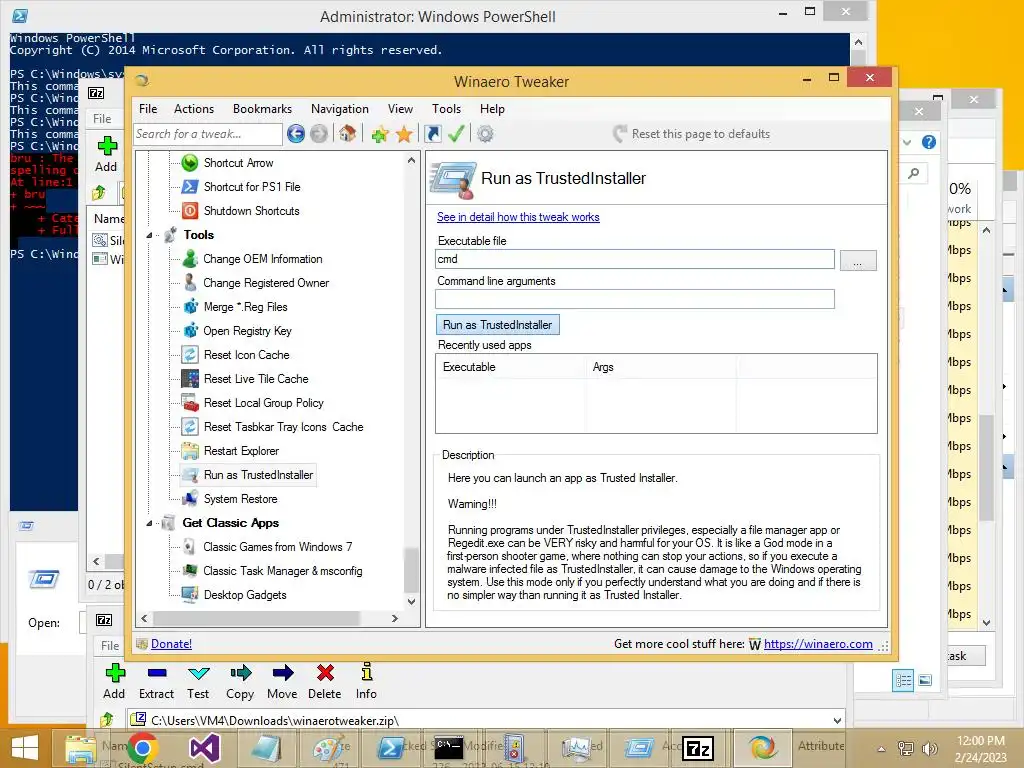Click the Executable file text field
Viewport: 1024px width, 768px height.
635,259
